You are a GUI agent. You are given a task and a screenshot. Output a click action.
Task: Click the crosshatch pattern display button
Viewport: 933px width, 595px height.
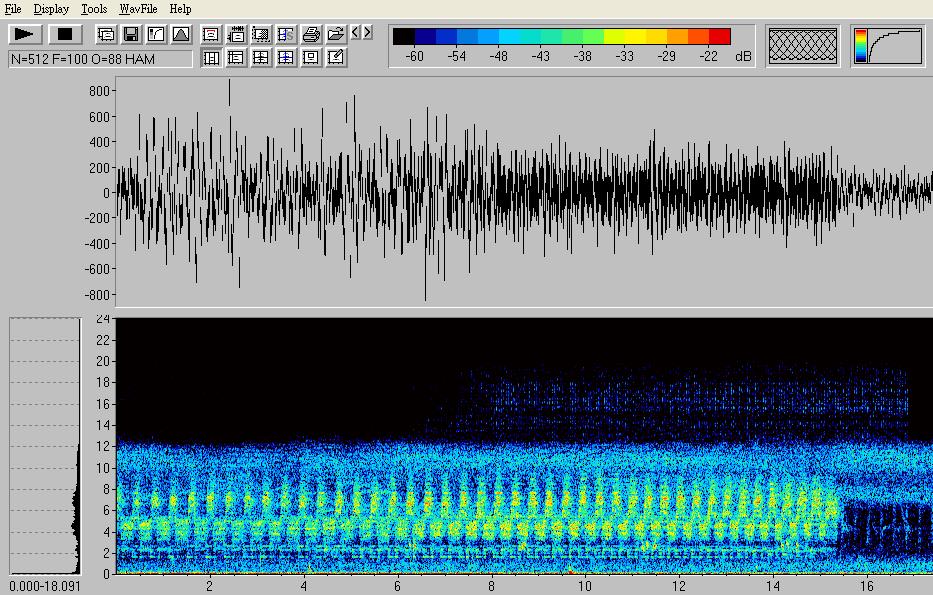click(803, 45)
